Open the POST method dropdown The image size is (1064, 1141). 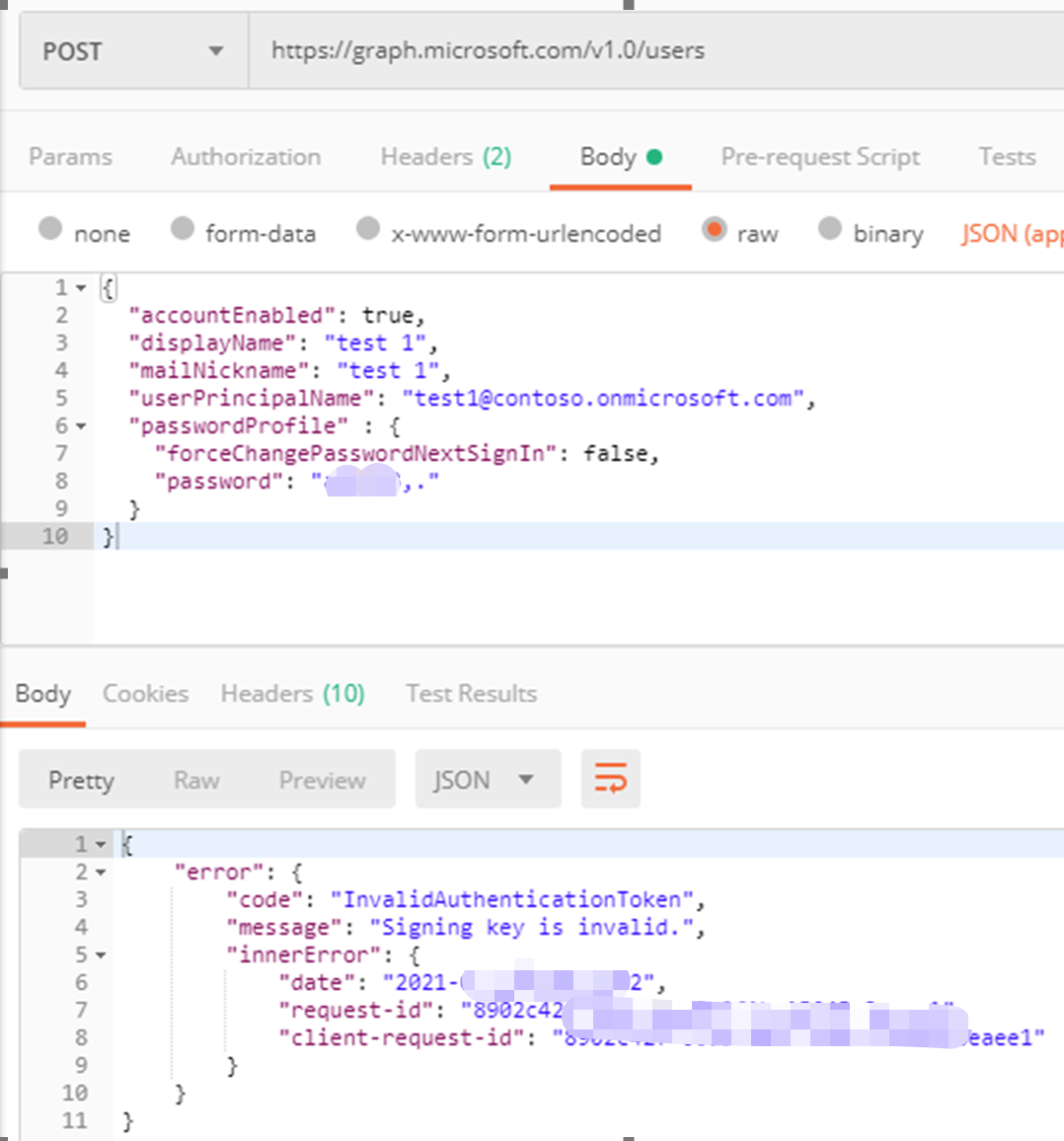(x=133, y=51)
